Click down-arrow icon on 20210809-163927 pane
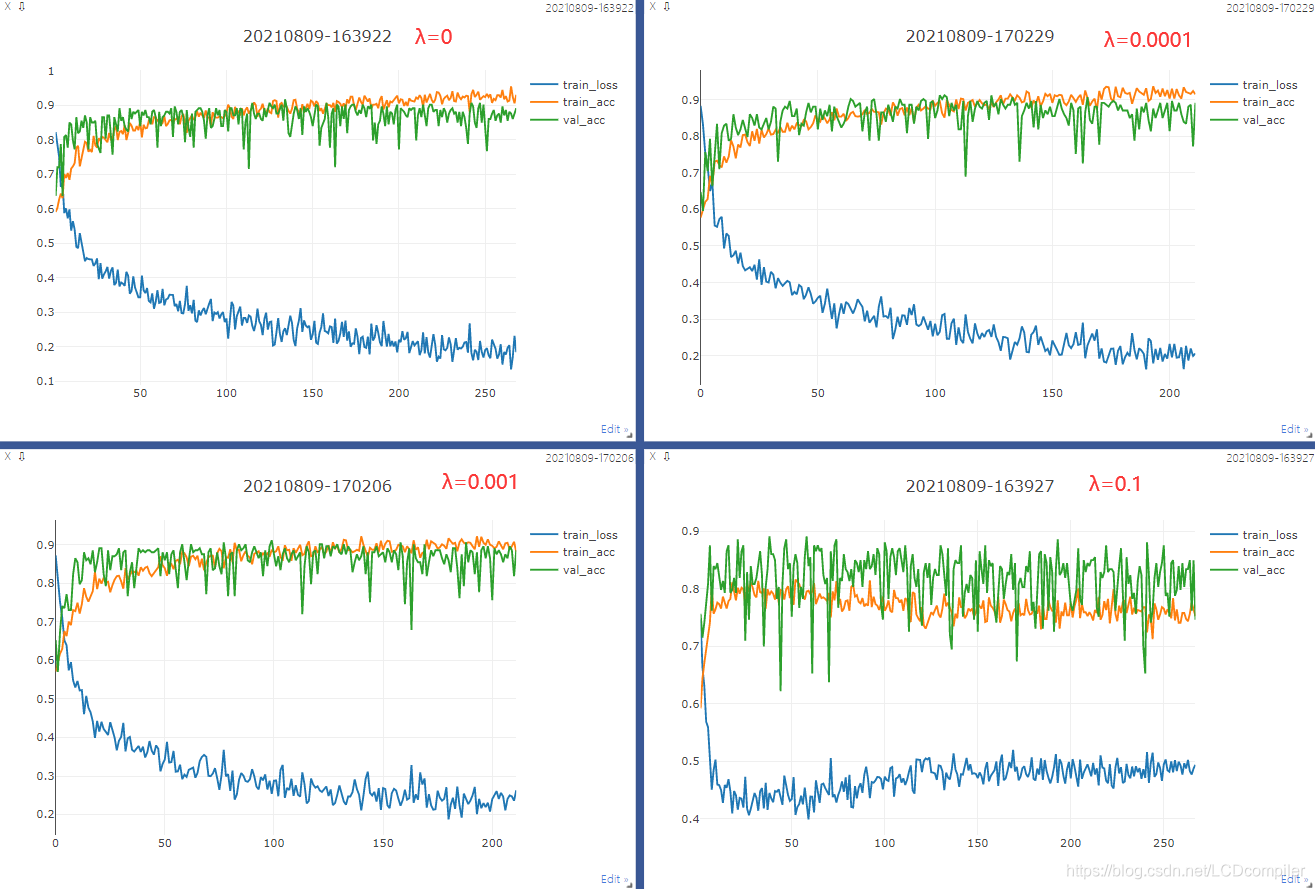Screen dimensions: 1315x889 coord(667,456)
